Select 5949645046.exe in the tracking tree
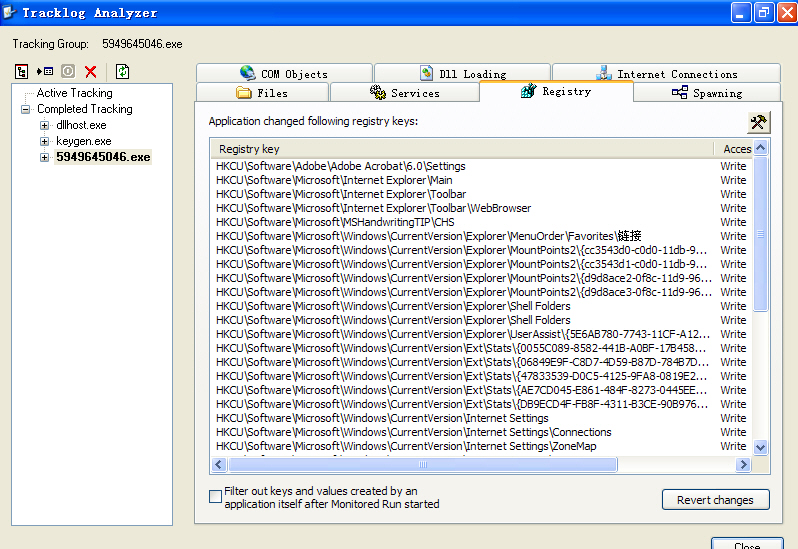Screen dimensions: 798x549 click(103, 157)
